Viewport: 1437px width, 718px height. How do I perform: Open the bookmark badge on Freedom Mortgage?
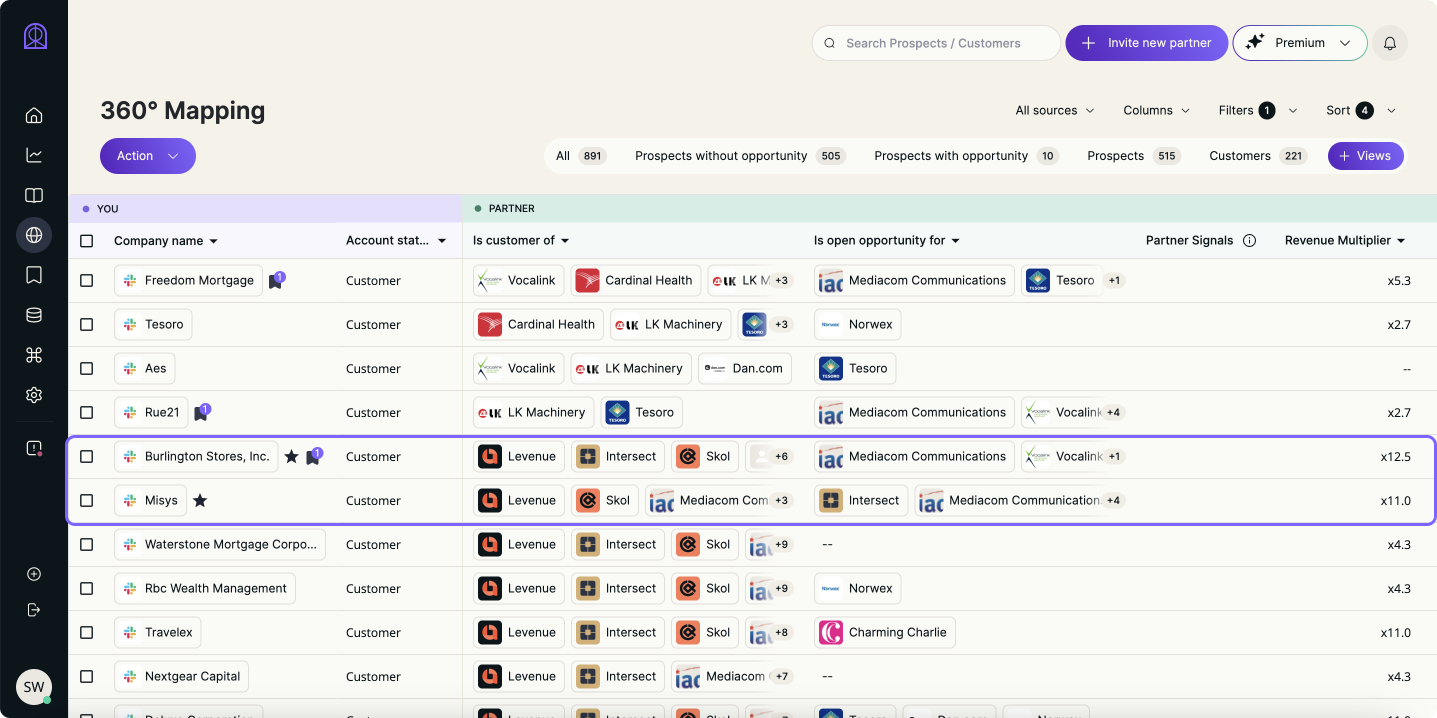click(276, 280)
